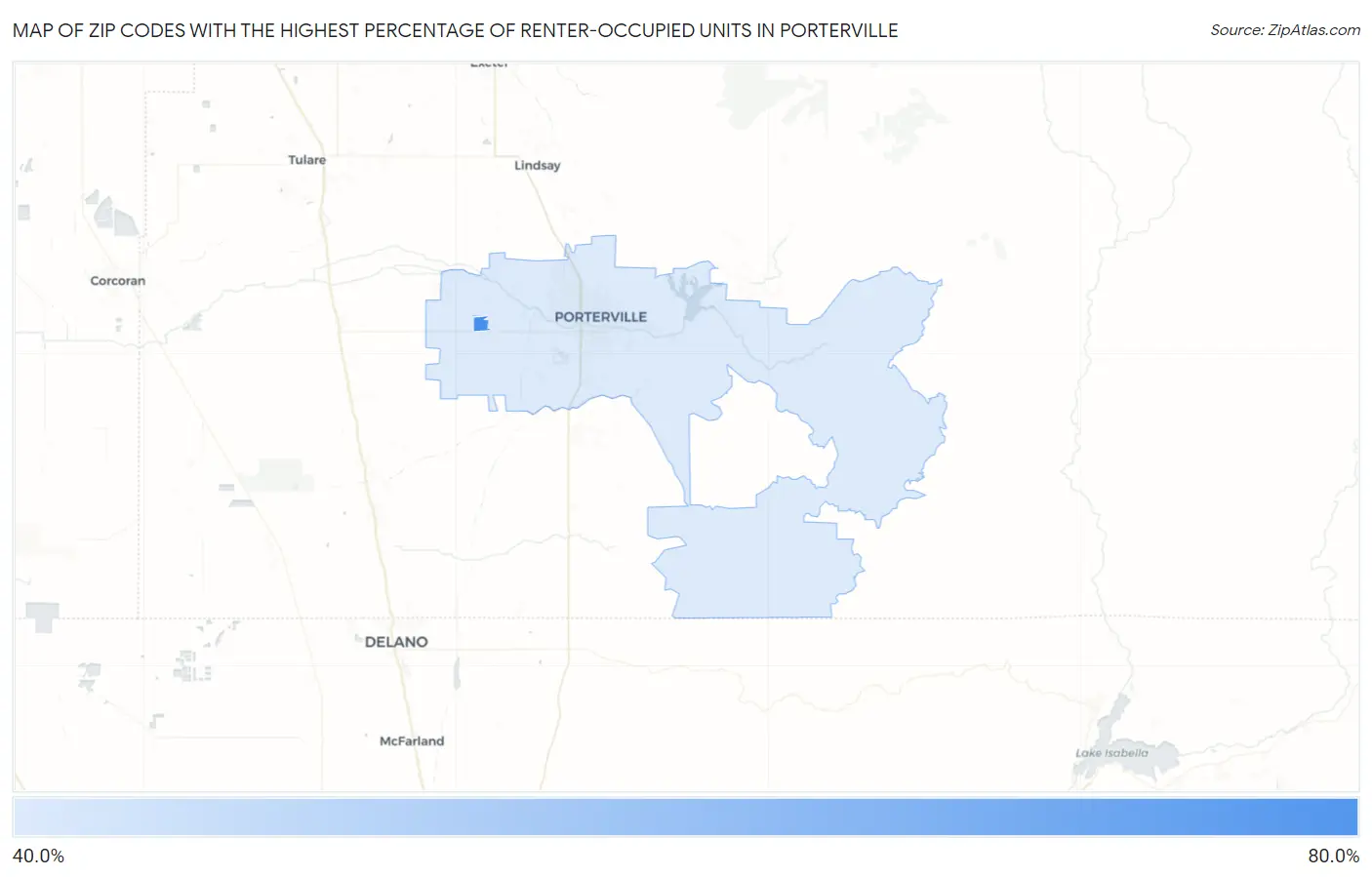The height and width of the screenshot is (877, 1372).
Task: Click the renter percentage gradient legend bar
Action: point(685,817)
